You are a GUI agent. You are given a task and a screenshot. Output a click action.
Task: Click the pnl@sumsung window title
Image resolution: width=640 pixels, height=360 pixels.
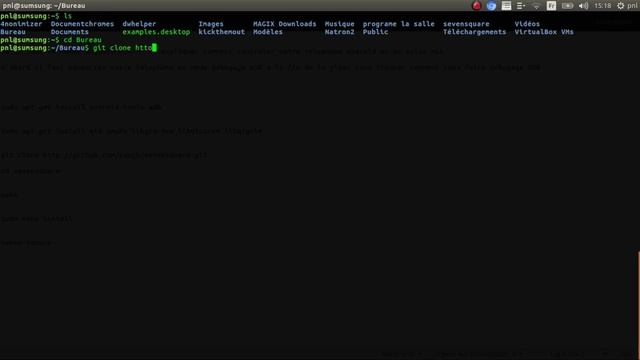(x=44, y=6)
